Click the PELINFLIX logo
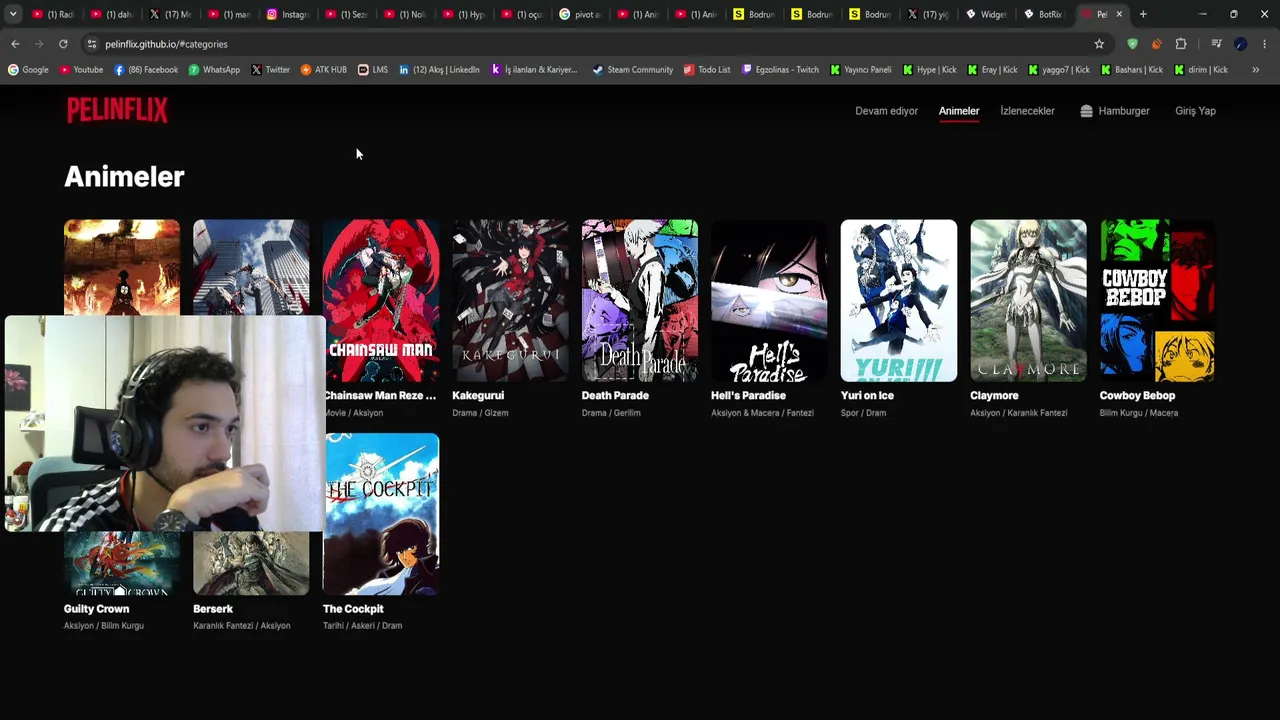The height and width of the screenshot is (720, 1280). [117, 110]
